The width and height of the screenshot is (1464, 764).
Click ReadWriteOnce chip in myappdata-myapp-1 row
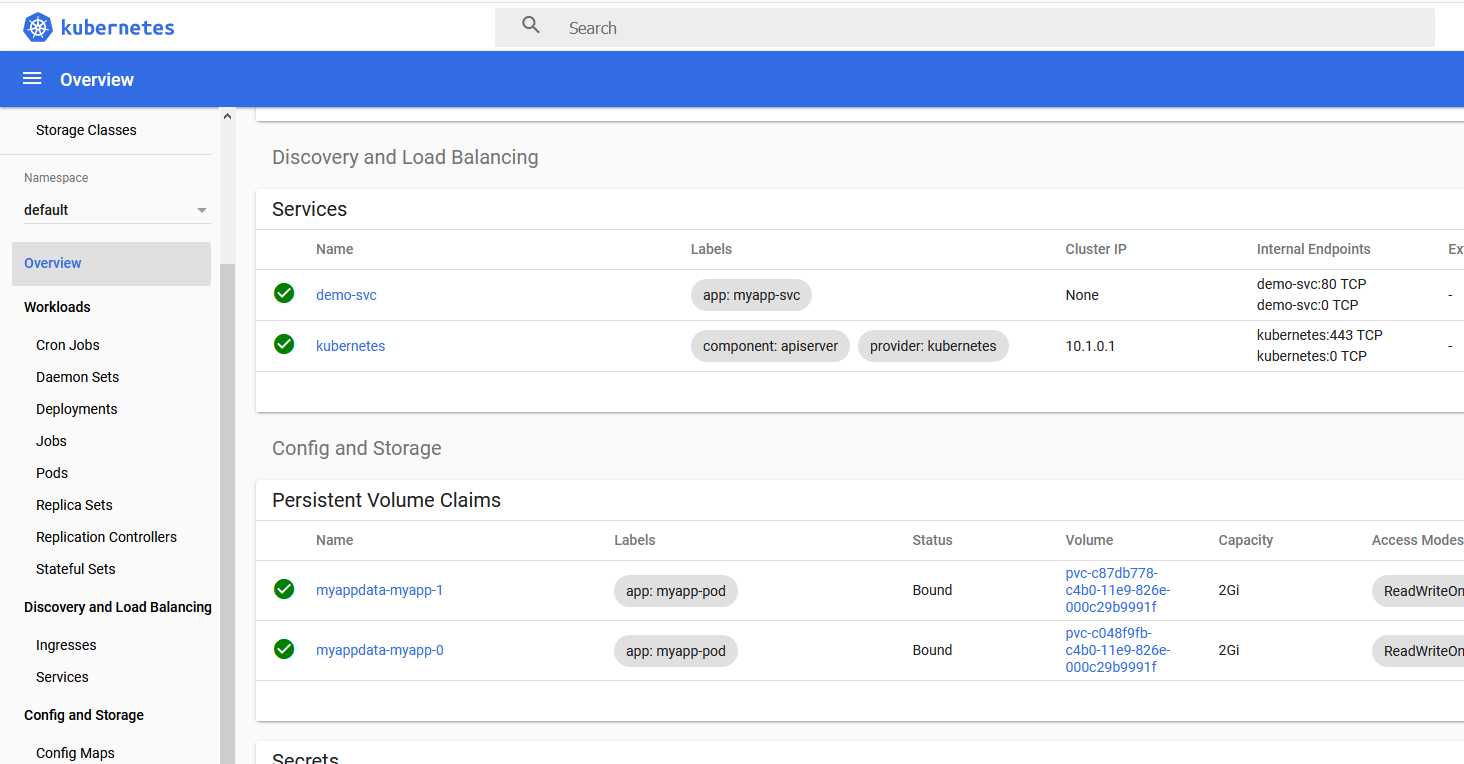tap(1418, 591)
